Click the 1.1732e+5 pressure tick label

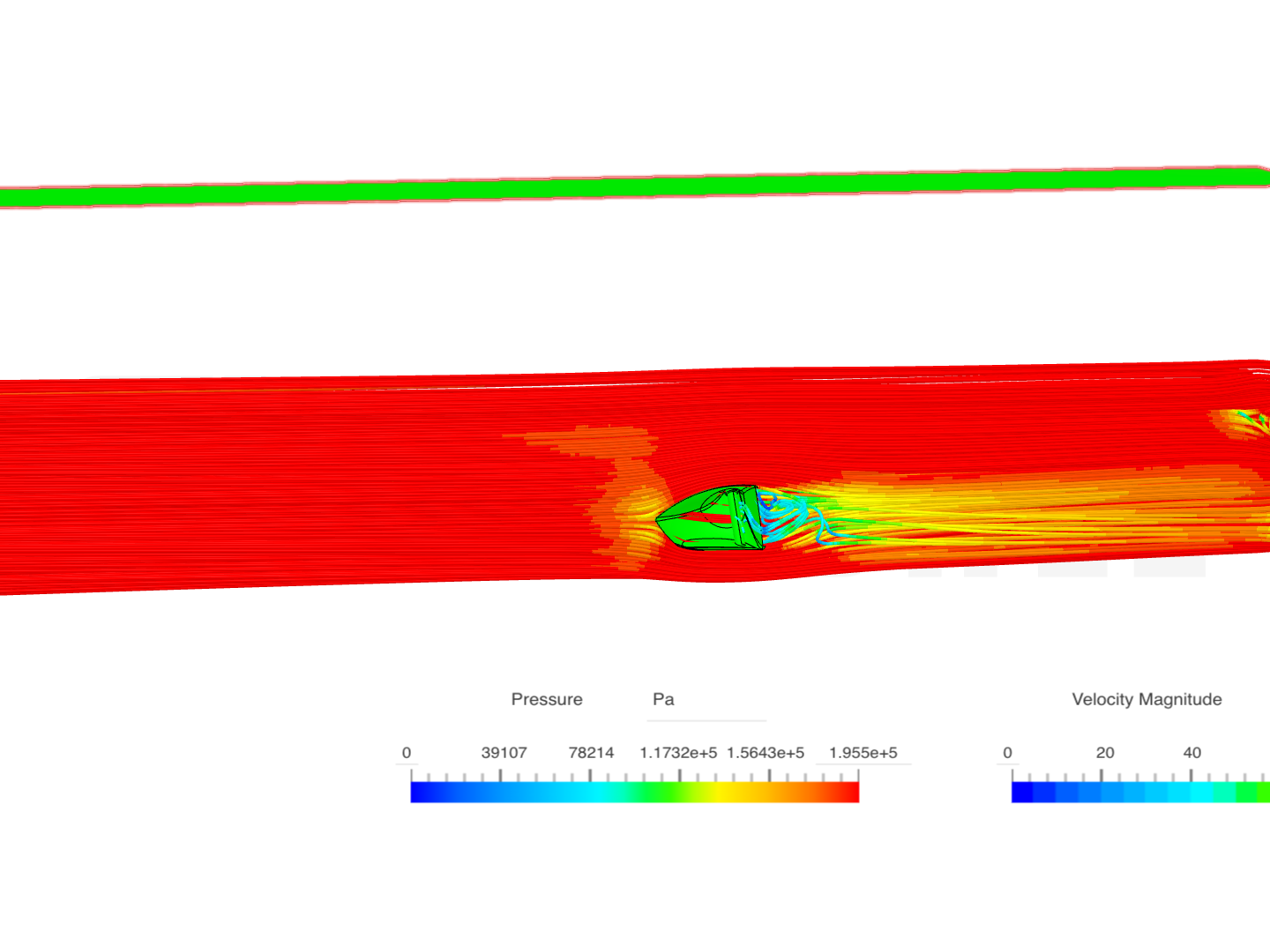pyautogui.click(x=678, y=753)
